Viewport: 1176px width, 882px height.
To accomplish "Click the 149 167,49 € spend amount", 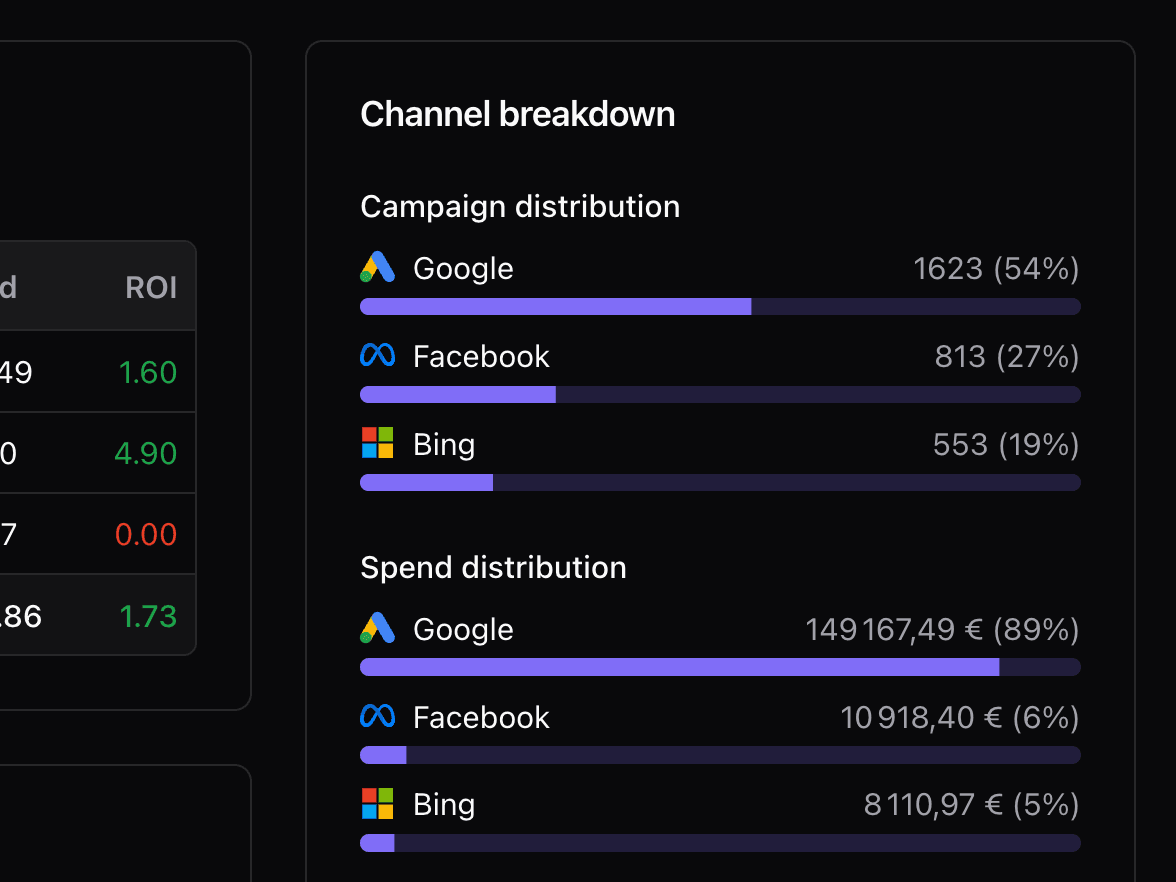I will click(x=941, y=629).
